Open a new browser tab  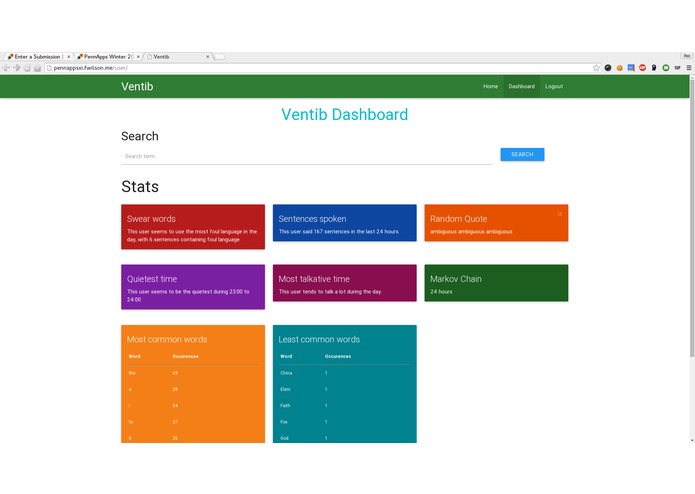pyautogui.click(x=220, y=57)
